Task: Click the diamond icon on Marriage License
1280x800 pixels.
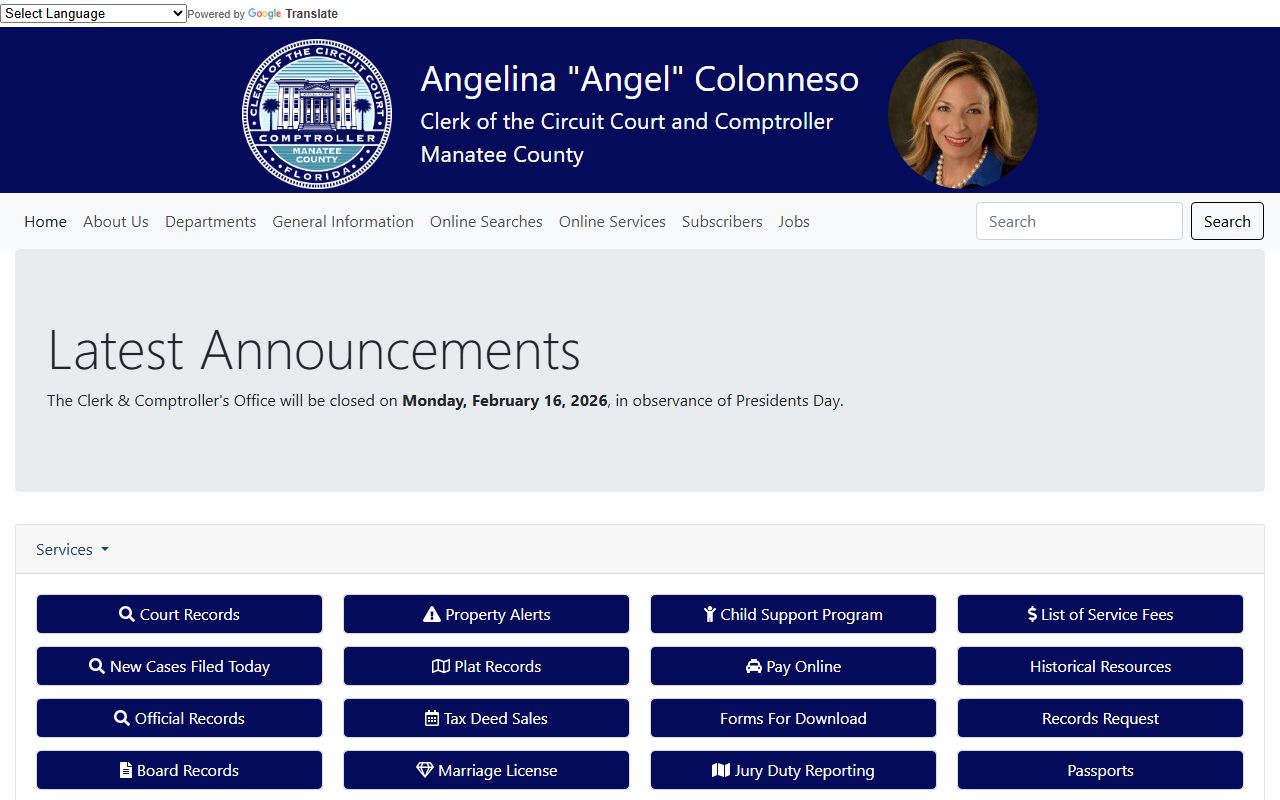Action: [425, 770]
